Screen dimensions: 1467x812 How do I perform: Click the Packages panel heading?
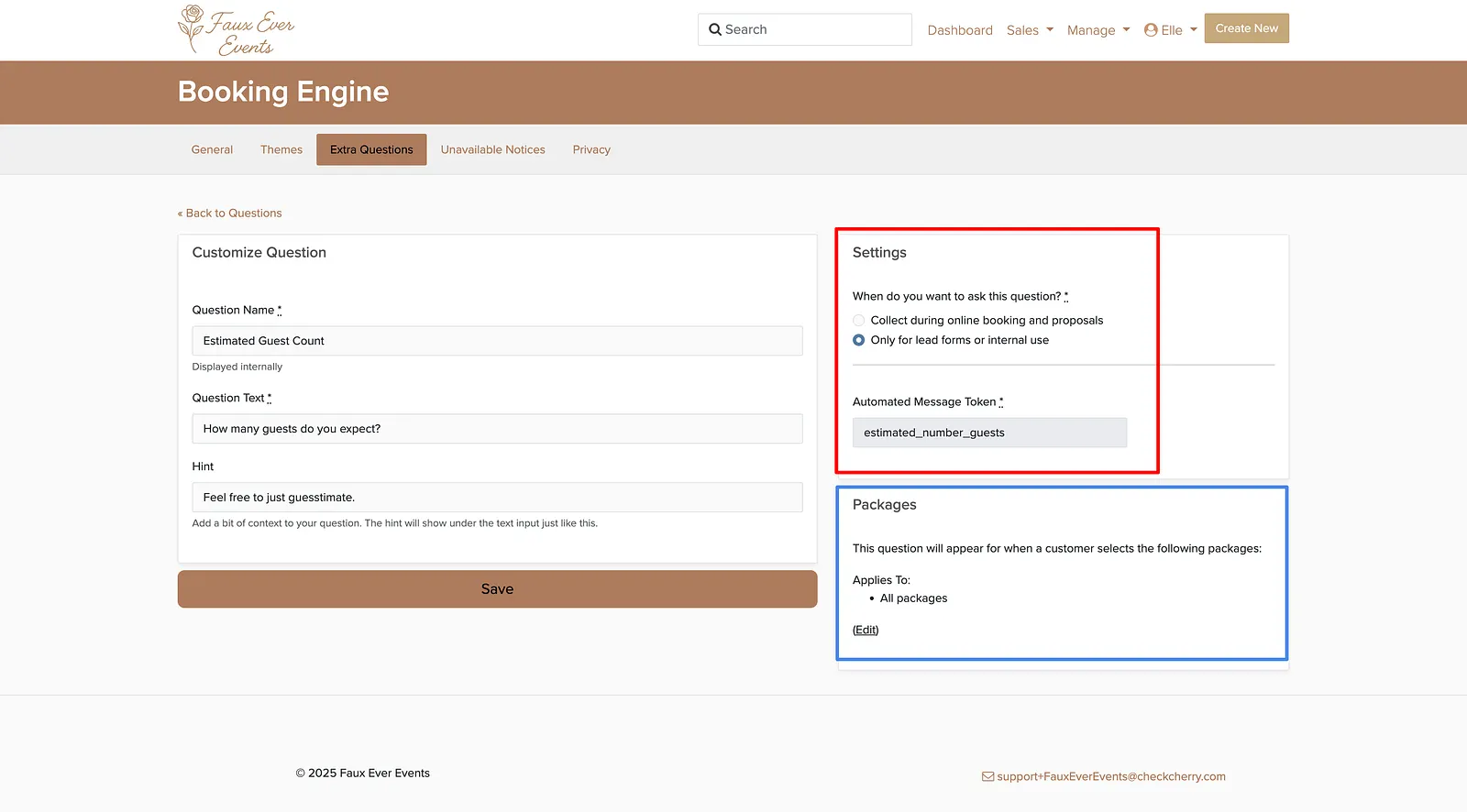click(885, 504)
